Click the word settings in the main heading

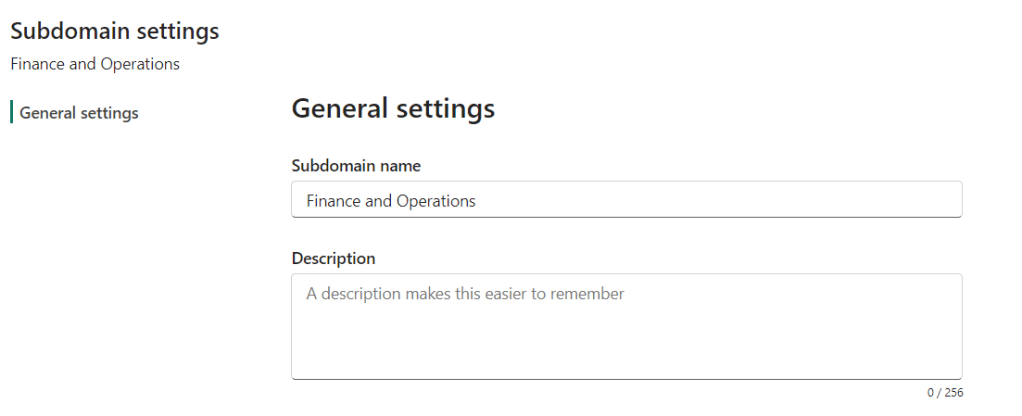pos(449,109)
